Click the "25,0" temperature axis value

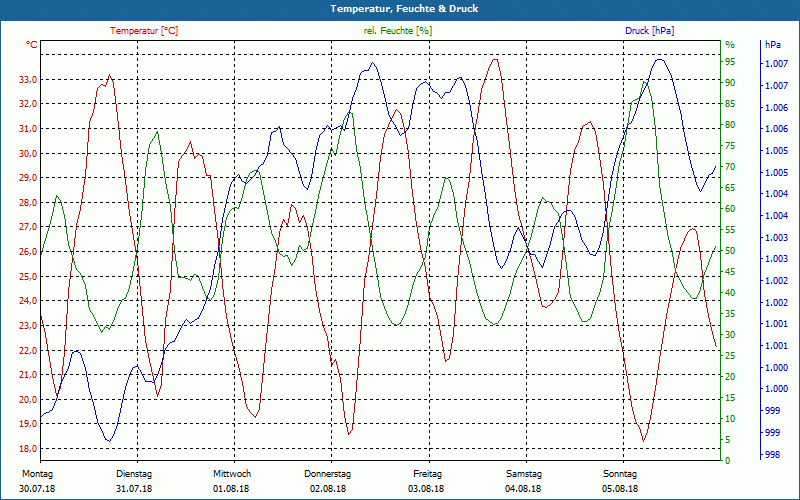pyautogui.click(x=28, y=277)
